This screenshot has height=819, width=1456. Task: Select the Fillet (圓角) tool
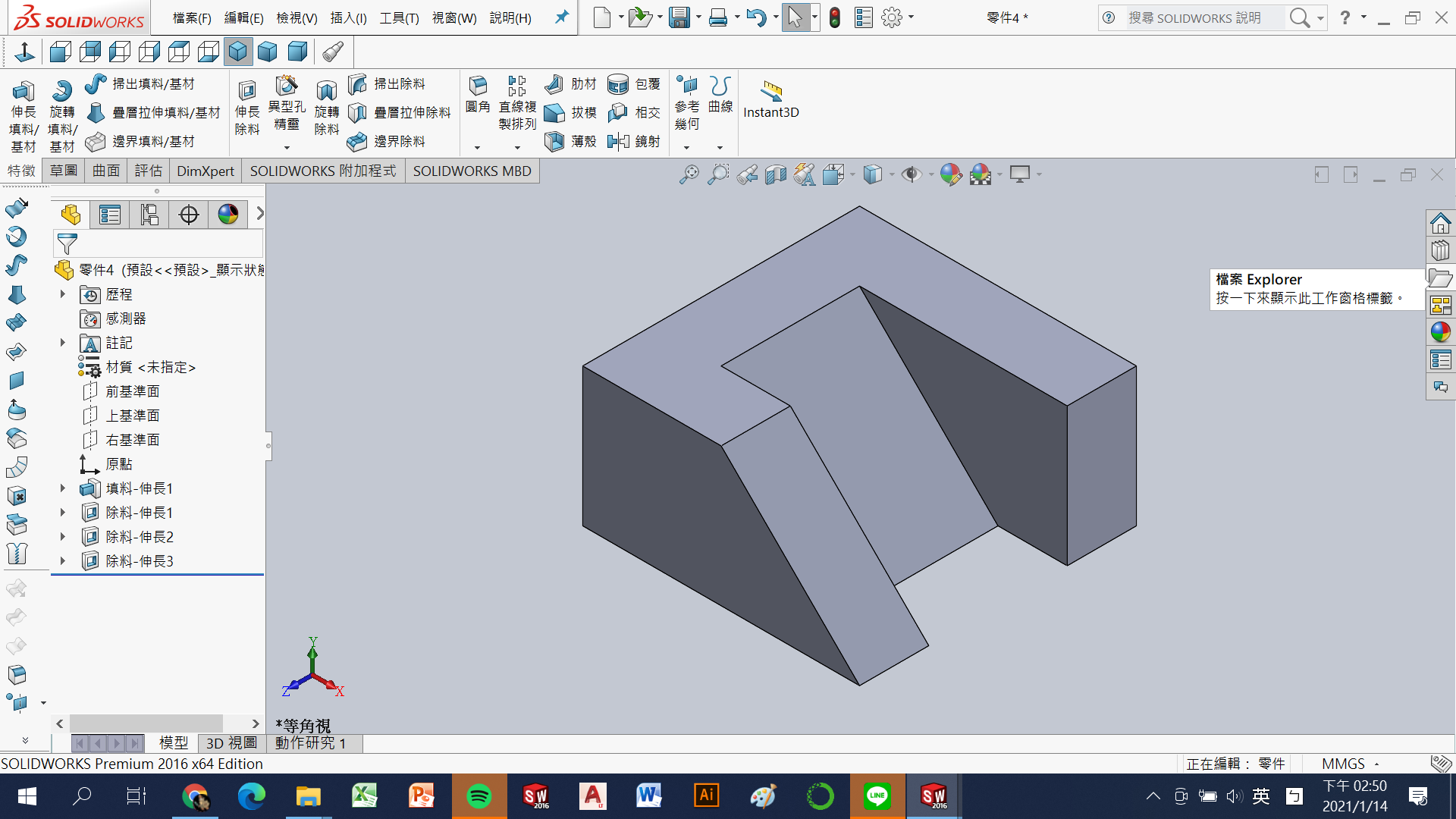pos(478,86)
